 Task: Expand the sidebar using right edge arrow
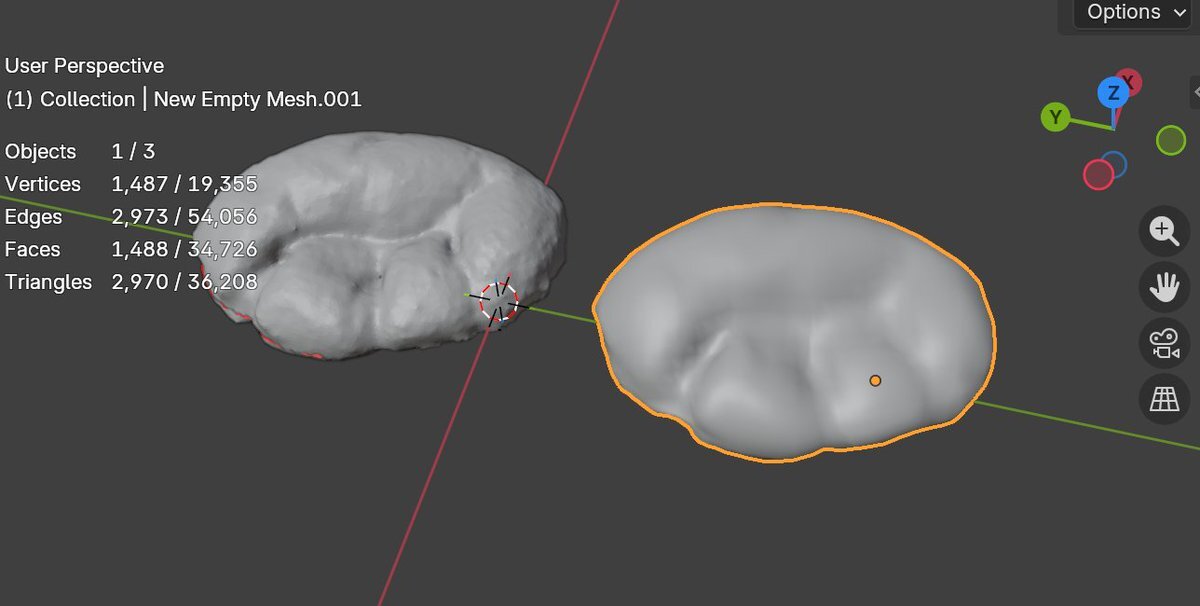pyautogui.click(x=1195, y=92)
